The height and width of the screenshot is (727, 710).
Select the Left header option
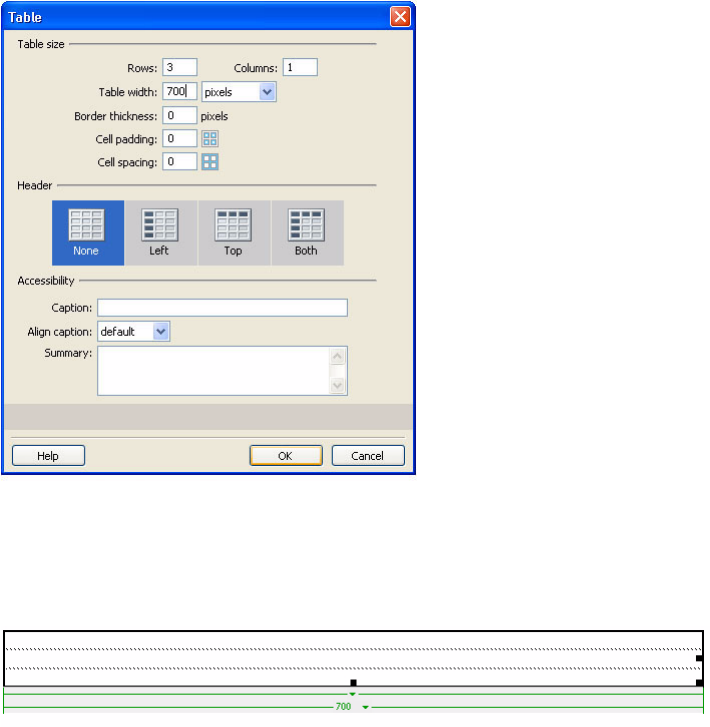click(x=161, y=234)
